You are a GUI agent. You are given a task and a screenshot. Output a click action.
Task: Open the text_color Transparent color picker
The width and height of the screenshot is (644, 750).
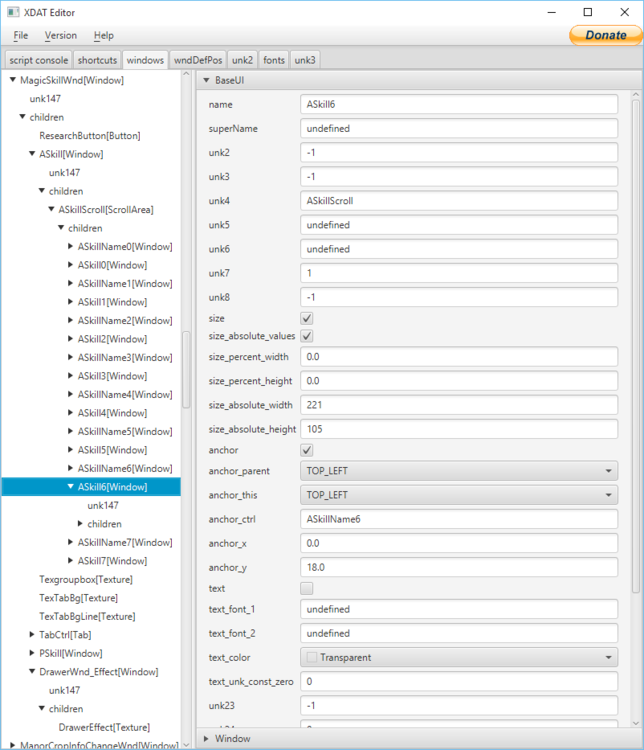(458, 657)
